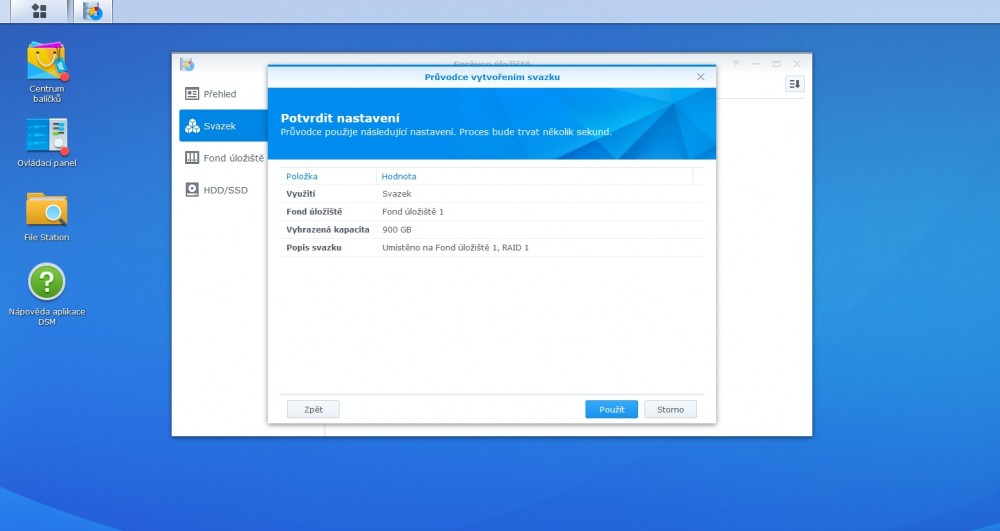
Task: Cancel the wizard with Storno
Action: [x=670, y=409]
